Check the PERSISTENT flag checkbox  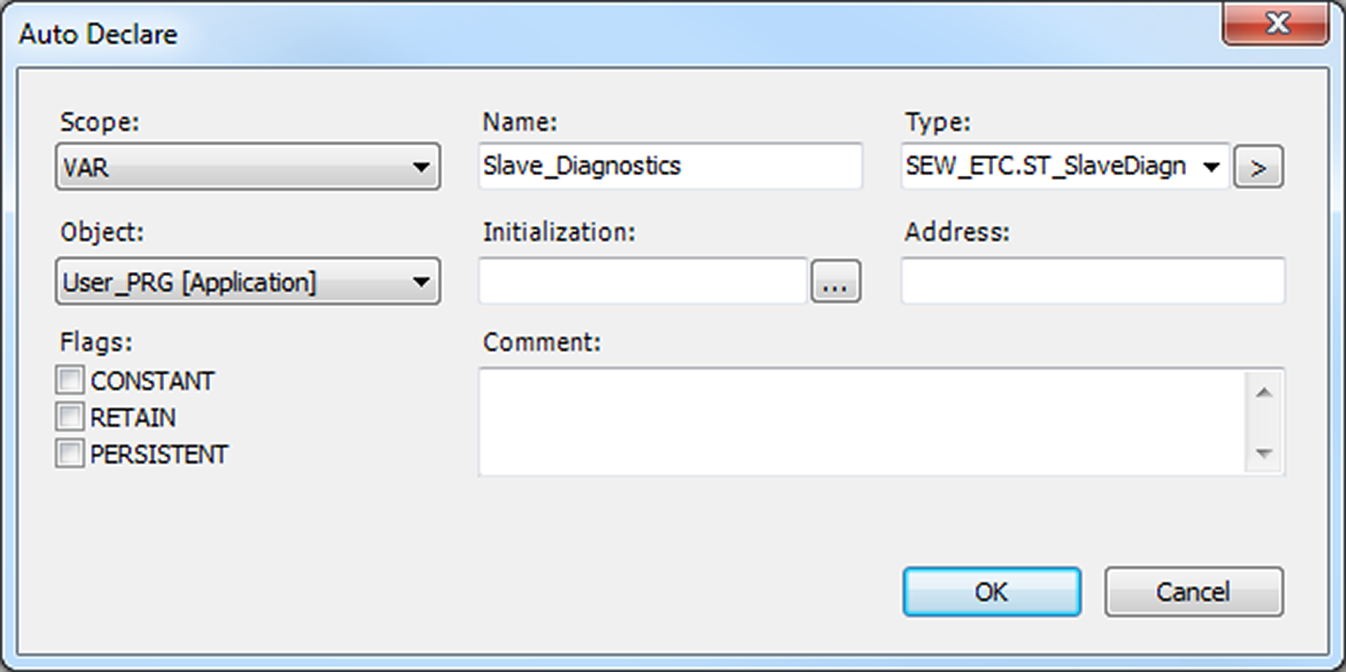(70, 454)
